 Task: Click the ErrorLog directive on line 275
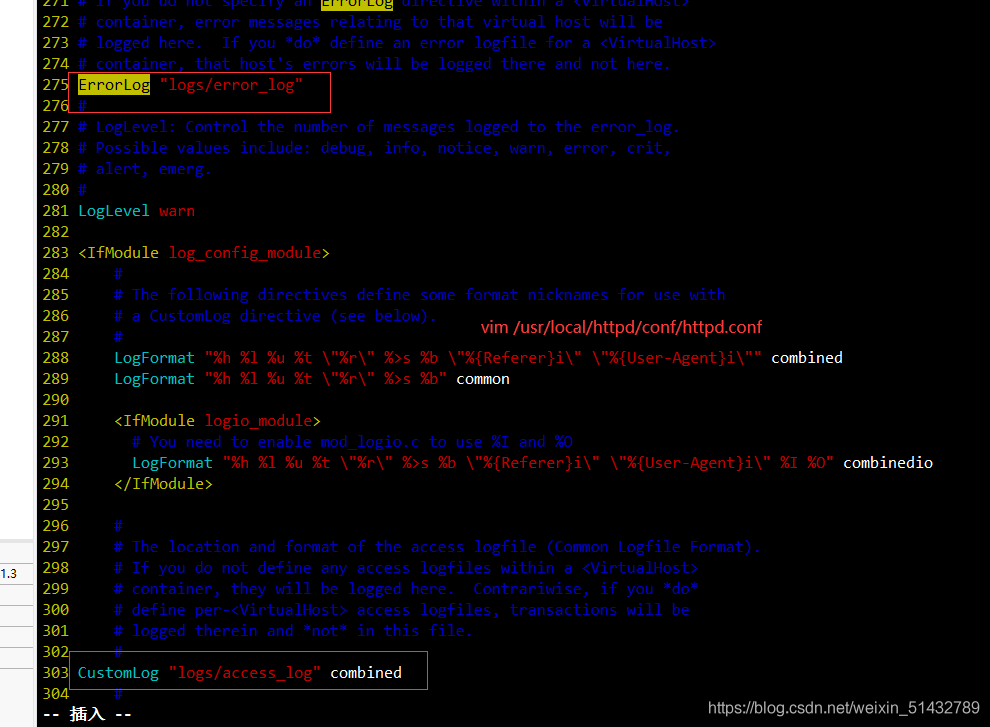tap(114, 85)
